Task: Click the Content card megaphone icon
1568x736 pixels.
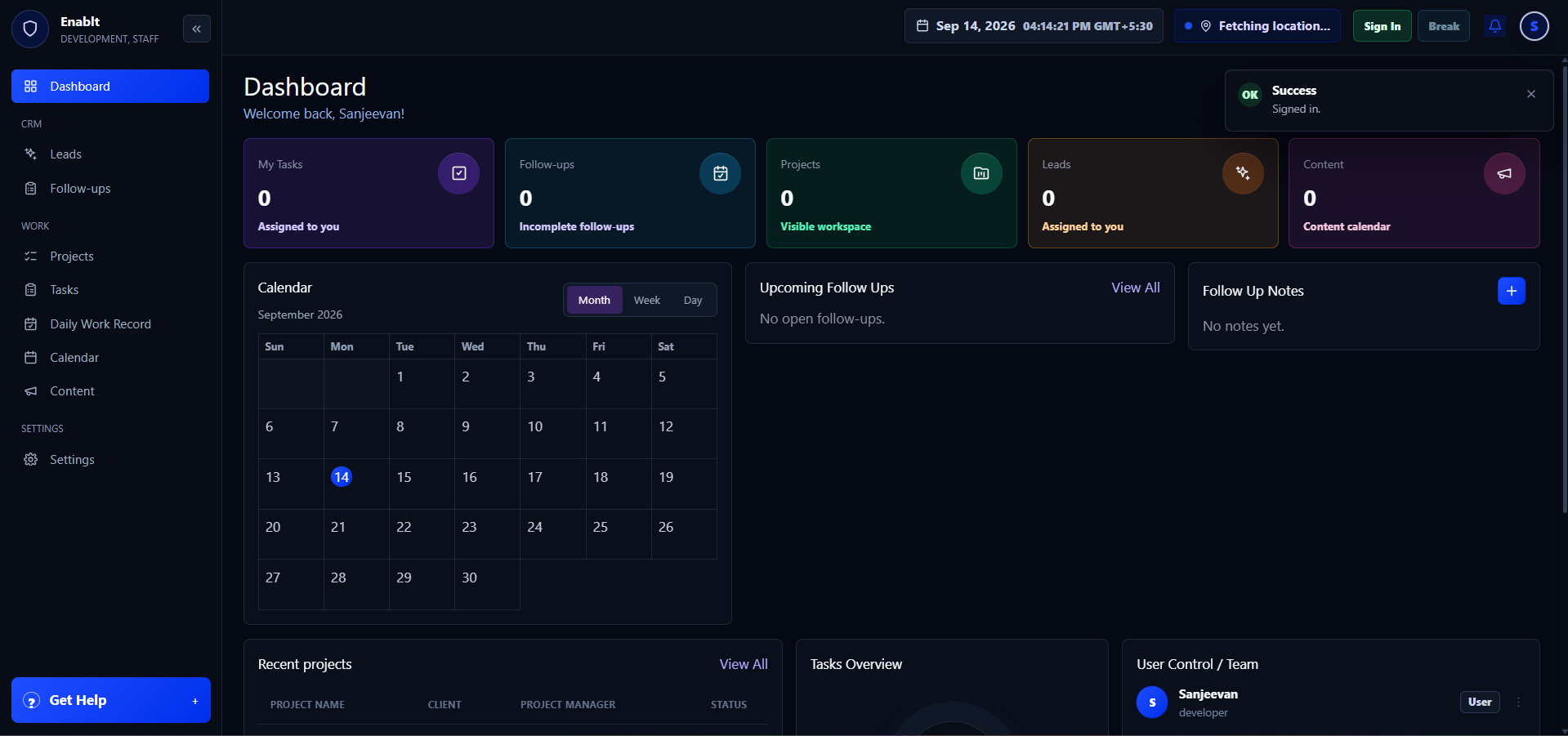Action: click(1504, 173)
